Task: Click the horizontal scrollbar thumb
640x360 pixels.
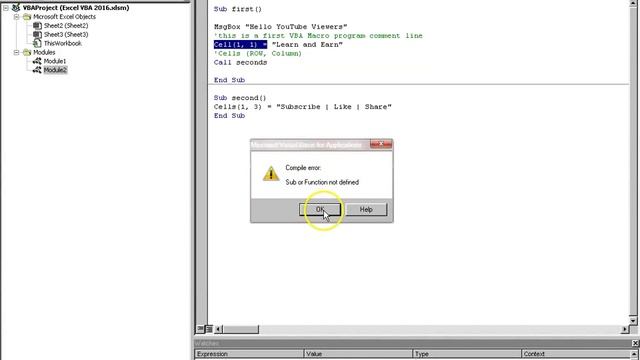Action: click(x=241, y=329)
